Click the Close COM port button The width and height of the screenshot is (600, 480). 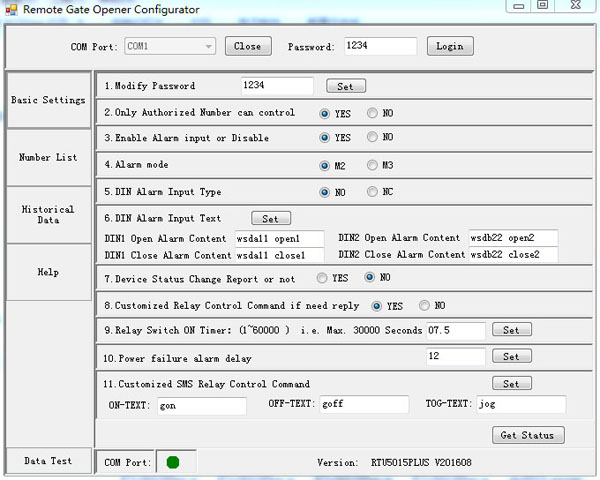247,46
